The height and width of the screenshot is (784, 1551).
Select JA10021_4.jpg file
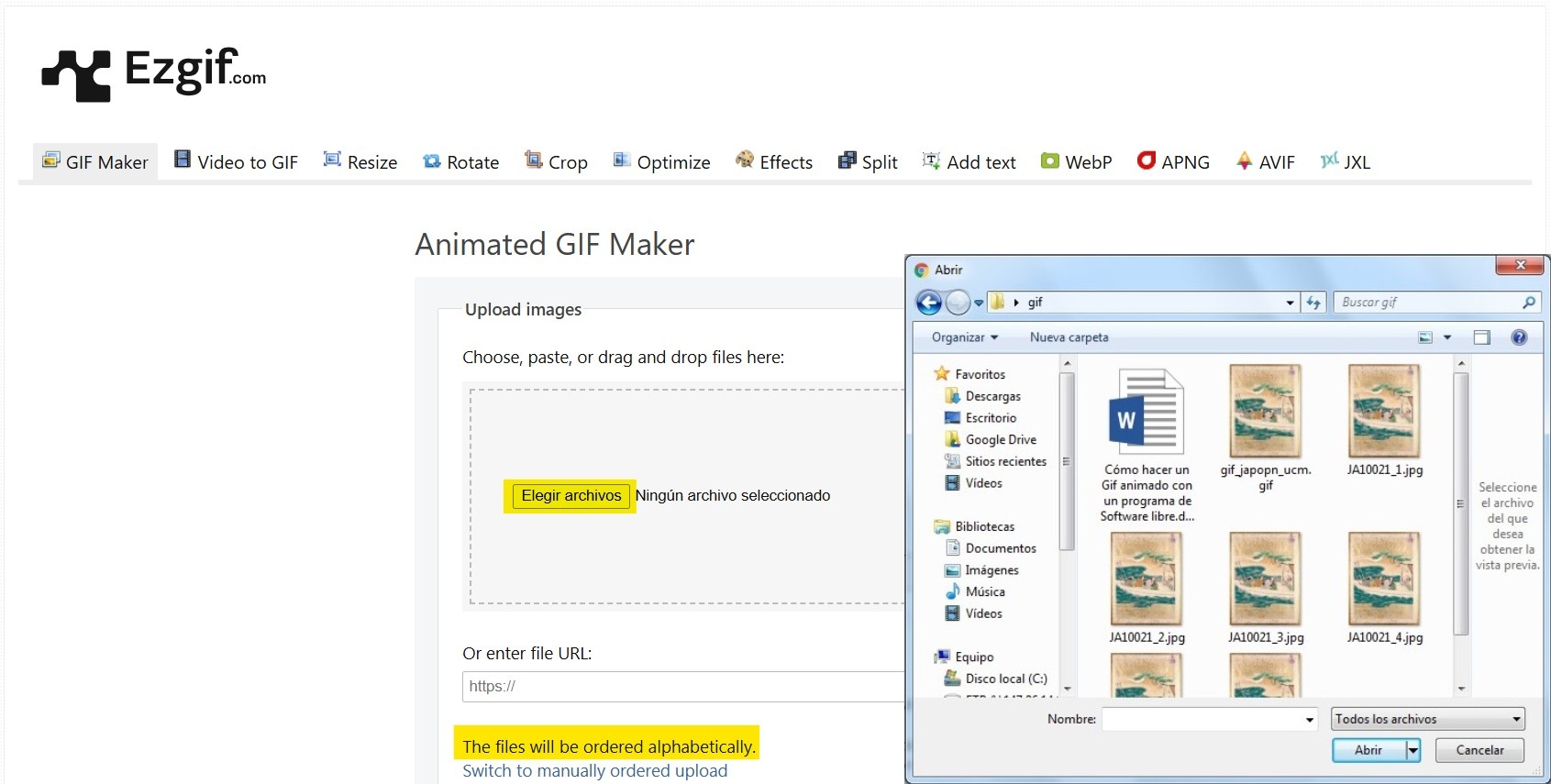[x=1384, y=589]
